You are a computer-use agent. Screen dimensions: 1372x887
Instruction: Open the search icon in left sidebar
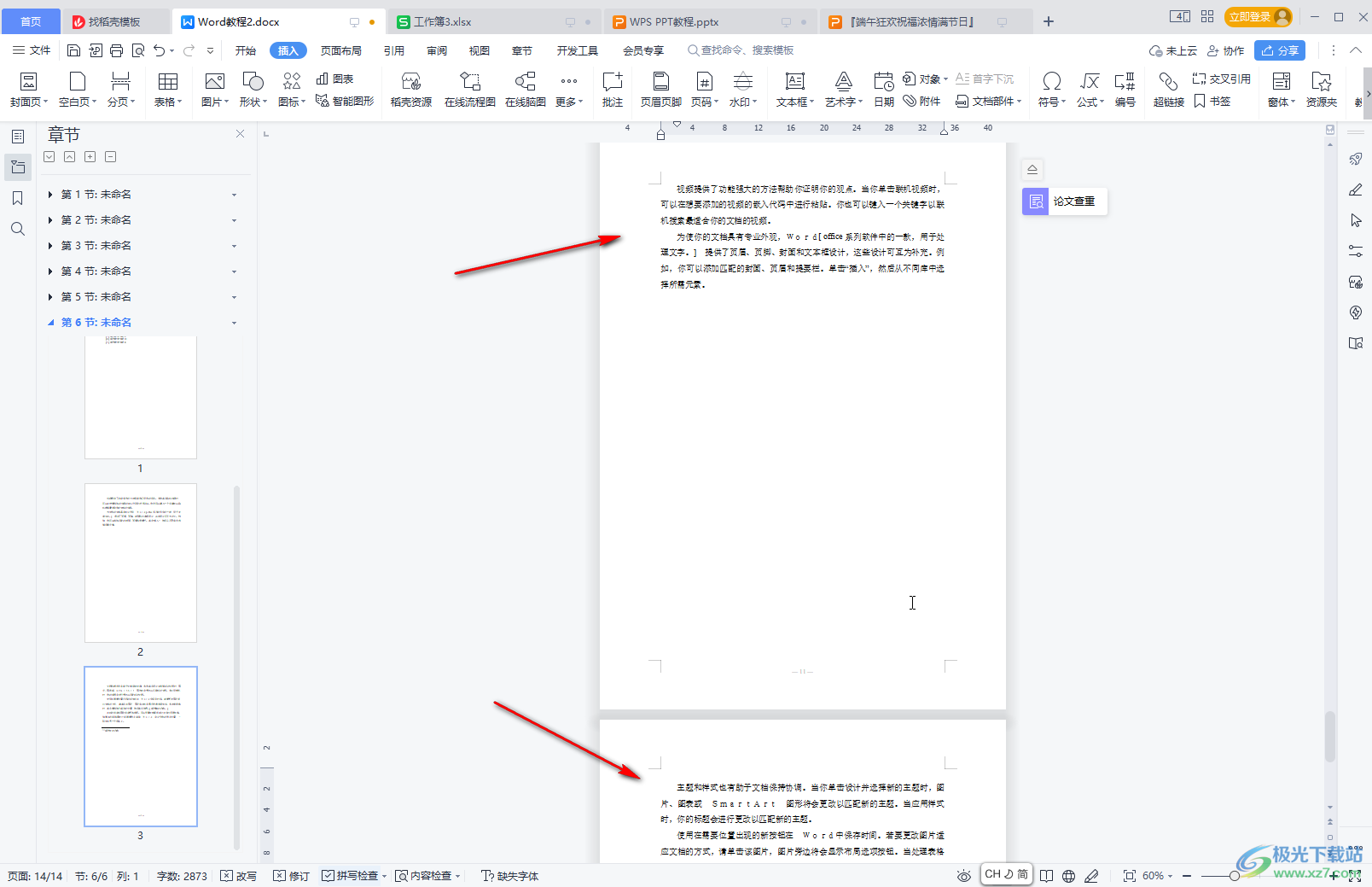[x=18, y=229]
